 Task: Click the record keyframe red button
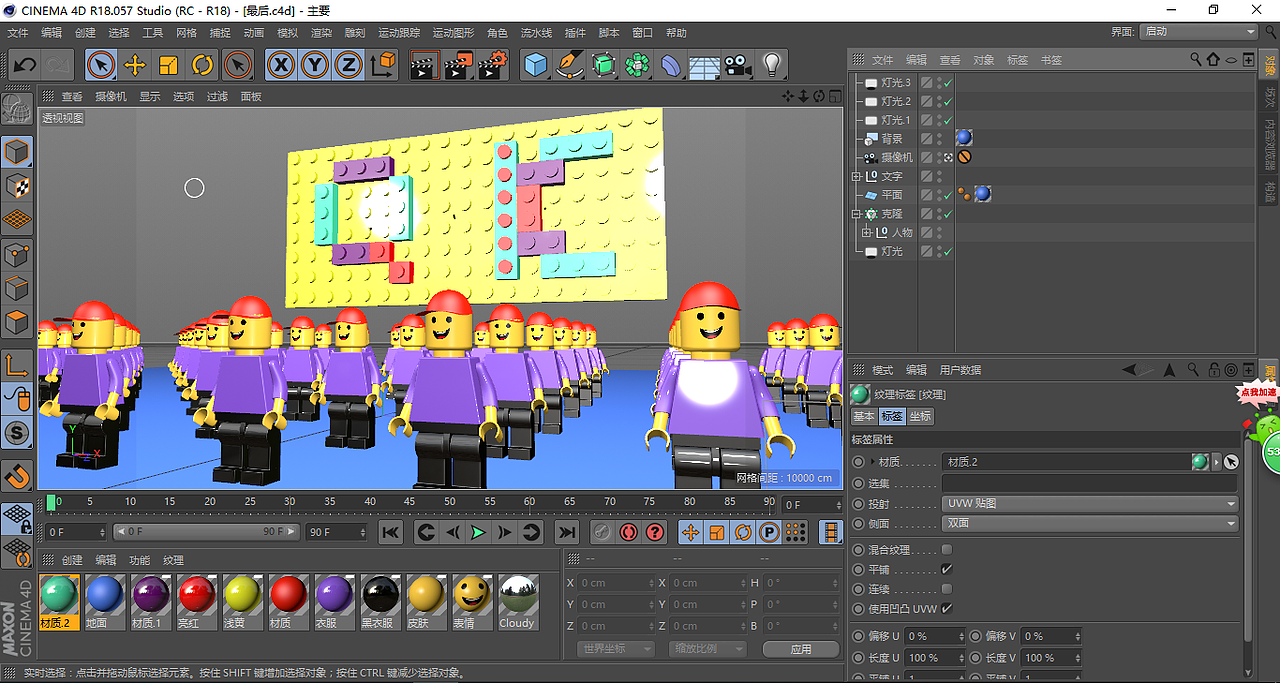coord(629,532)
